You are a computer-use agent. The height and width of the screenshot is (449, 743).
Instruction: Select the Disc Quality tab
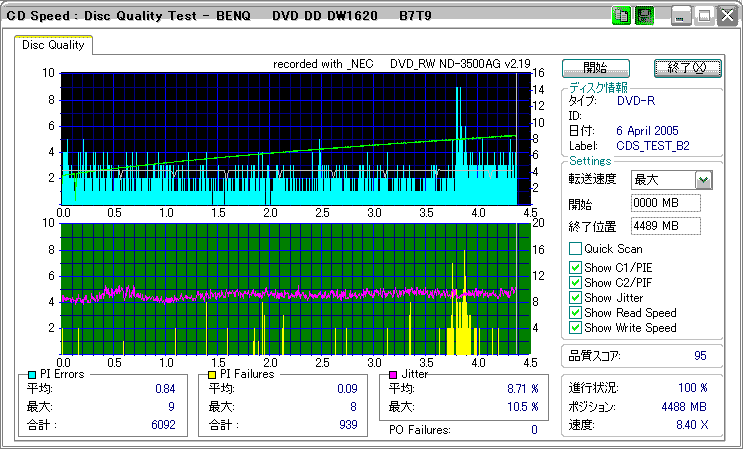(x=54, y=45)
